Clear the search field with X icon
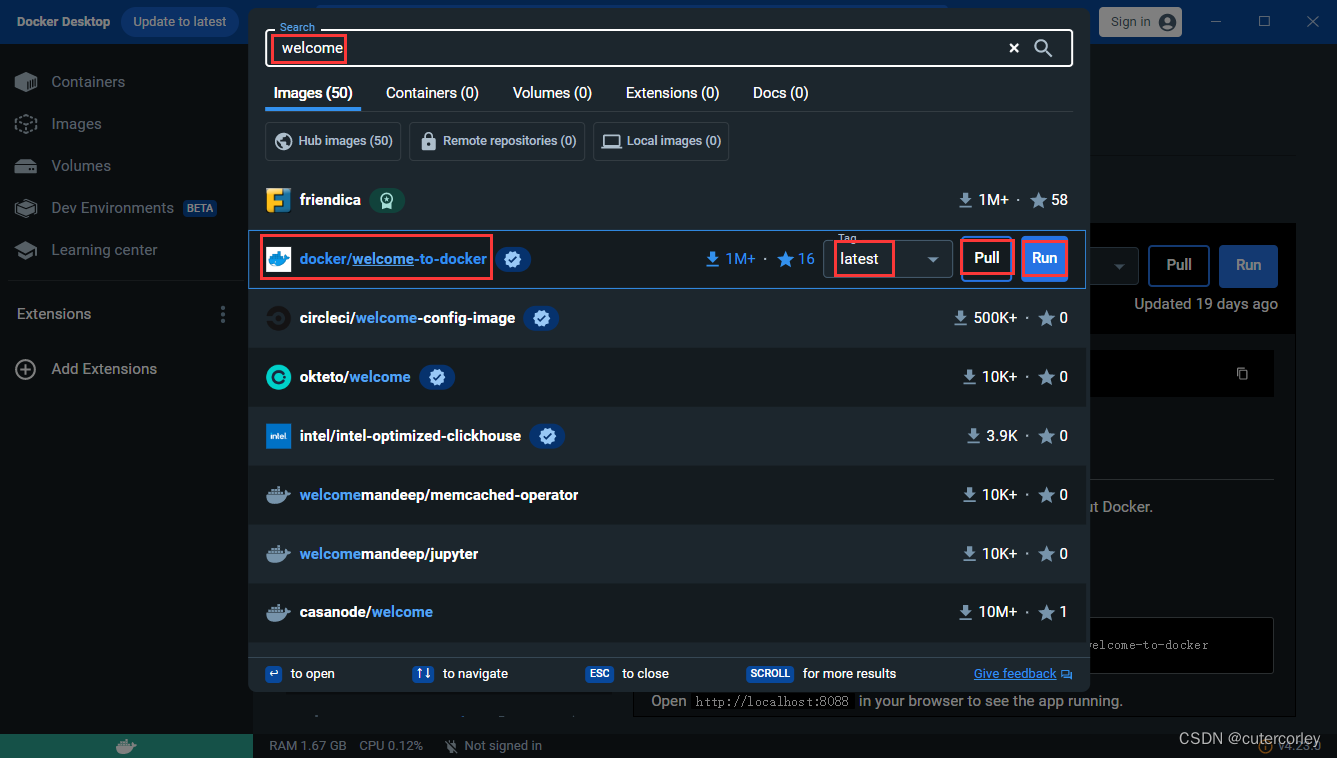 click(1014, 48)
